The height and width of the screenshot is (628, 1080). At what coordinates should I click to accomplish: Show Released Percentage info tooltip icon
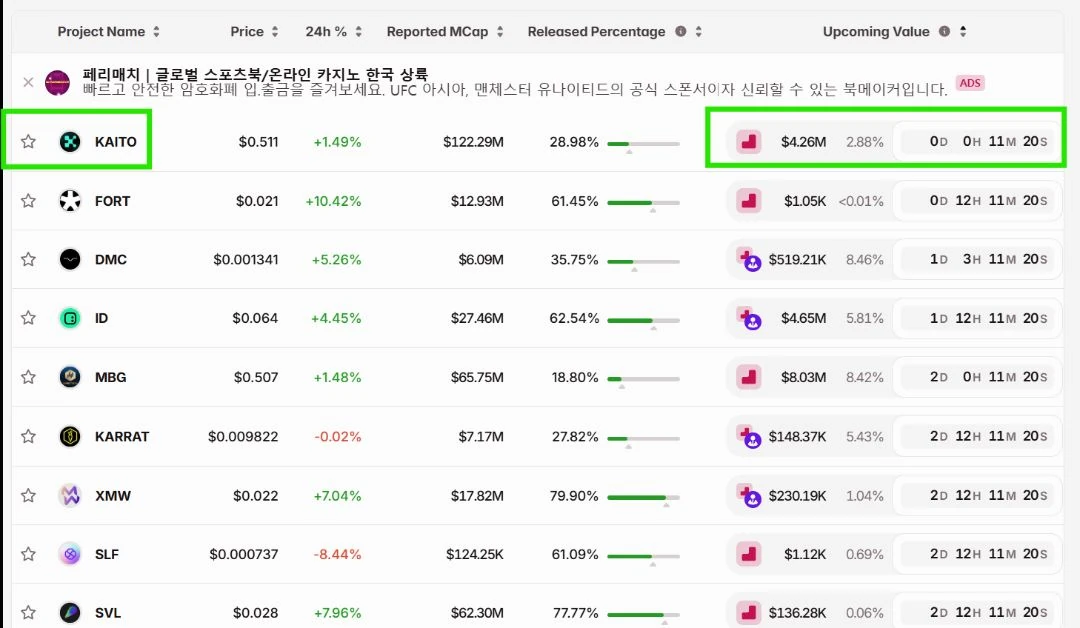click(x=681, y=32)
